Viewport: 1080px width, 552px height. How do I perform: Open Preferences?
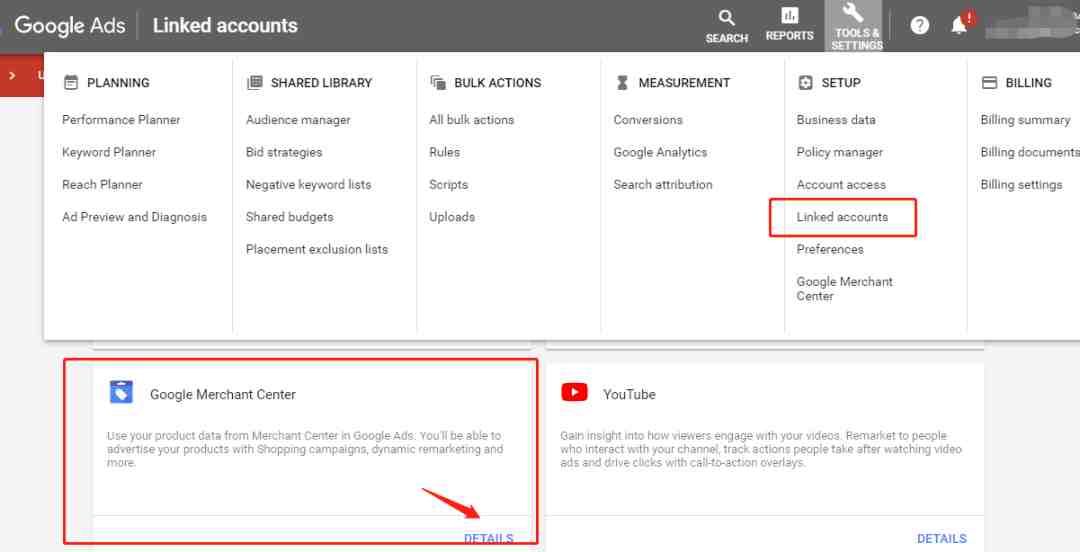click(830, 249)
